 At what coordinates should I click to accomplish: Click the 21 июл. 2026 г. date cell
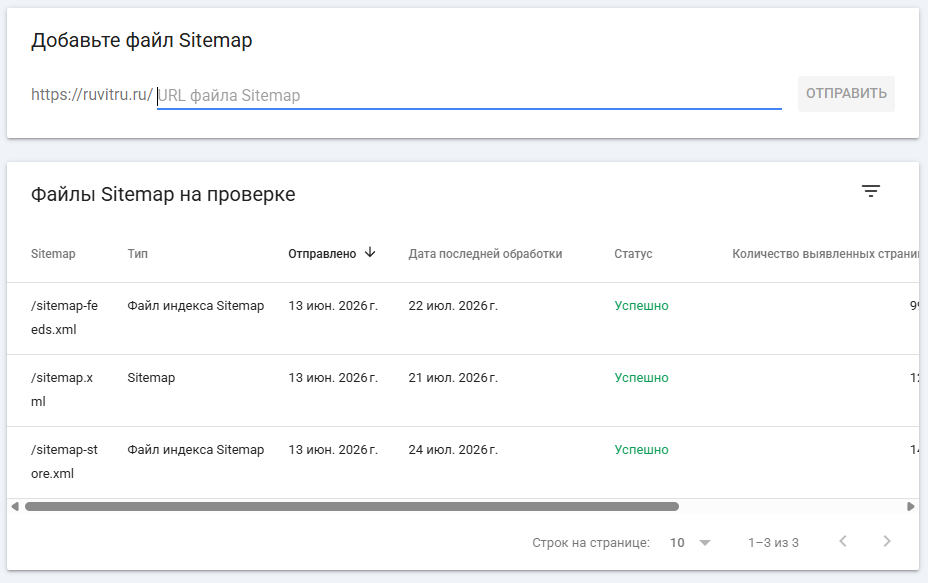pyautogui.click(x=453, y=378)
